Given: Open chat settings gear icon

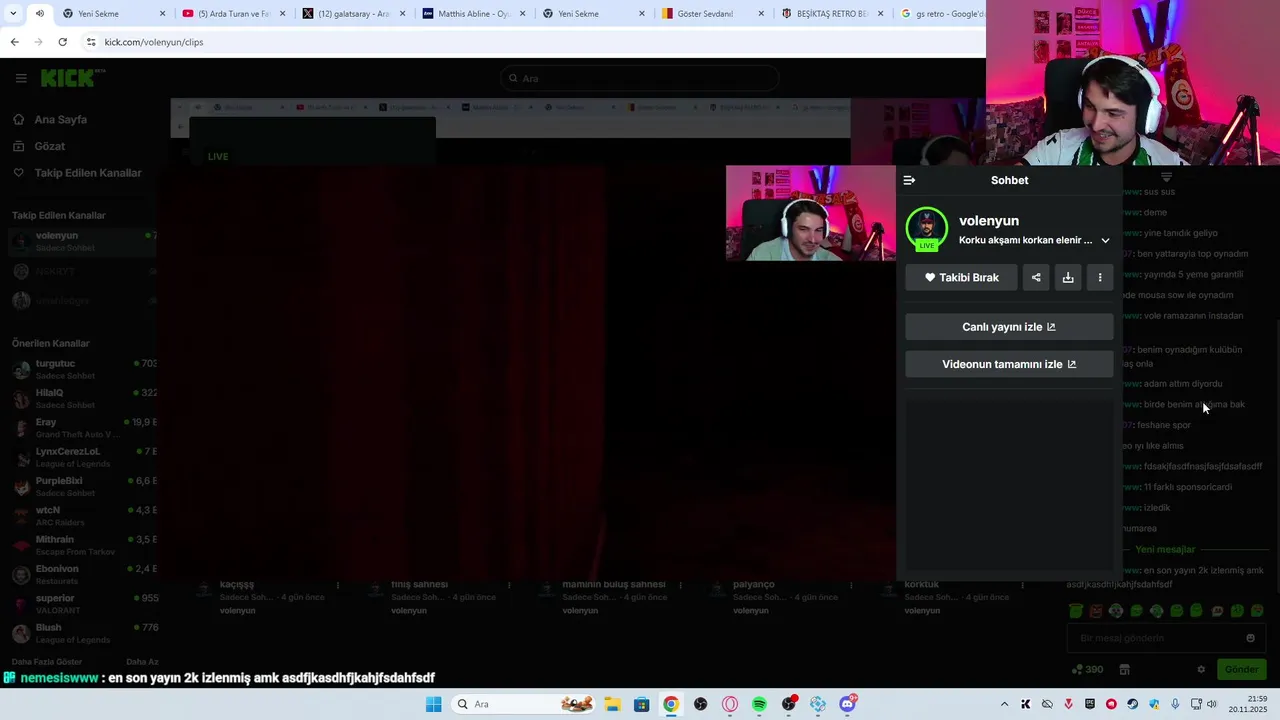Looking at the screenshot, I should pos(1201,669).
